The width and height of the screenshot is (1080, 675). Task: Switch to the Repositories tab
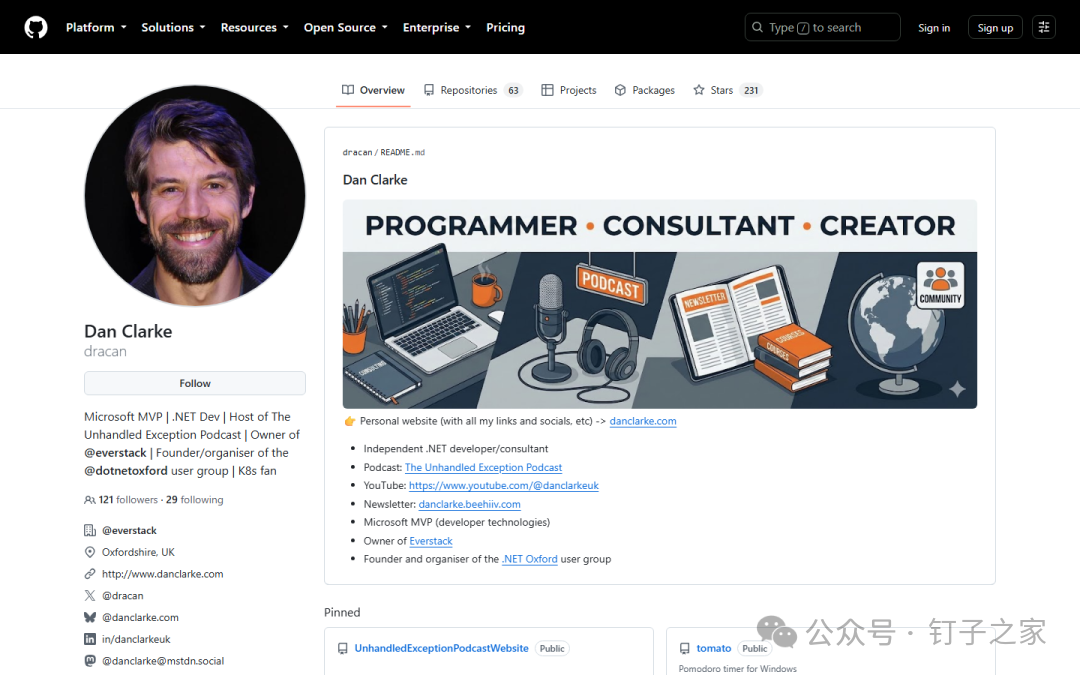pyautogui.click(x=472, y=90)
